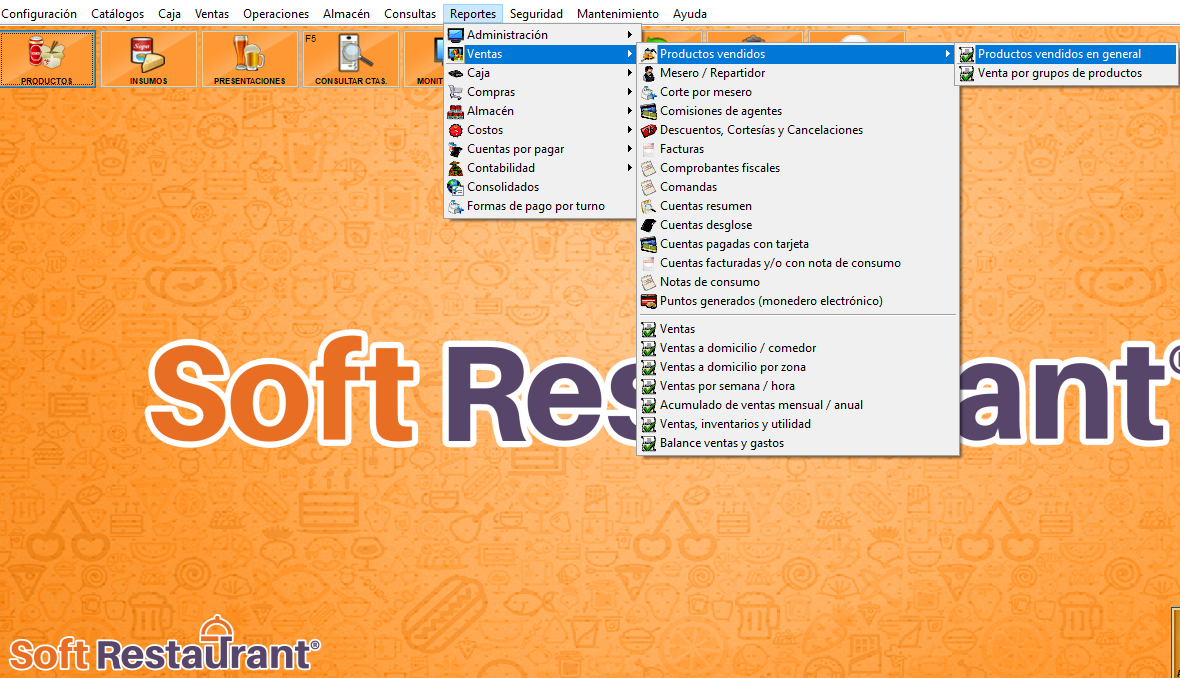The height and width of the screenshot is (678, 1180).
Task: Open the Insumos toolbar button
Action: (x=148, y=59)
